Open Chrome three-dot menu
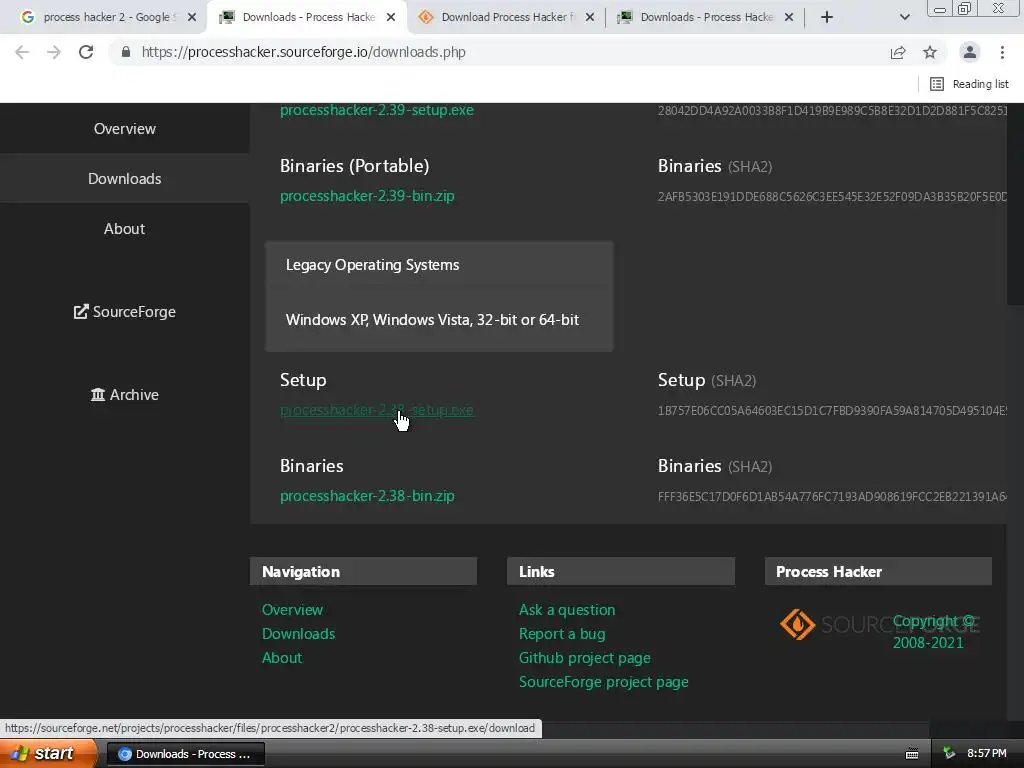 tap(1002, 52)
